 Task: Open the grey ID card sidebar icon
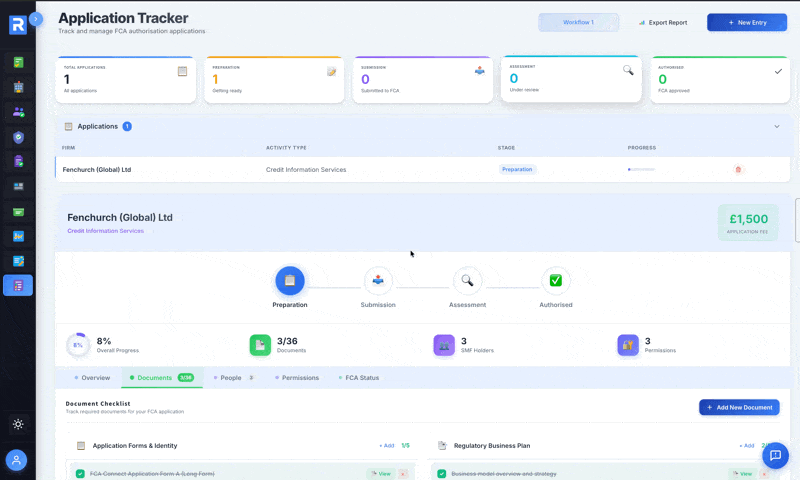click(18, 186)
